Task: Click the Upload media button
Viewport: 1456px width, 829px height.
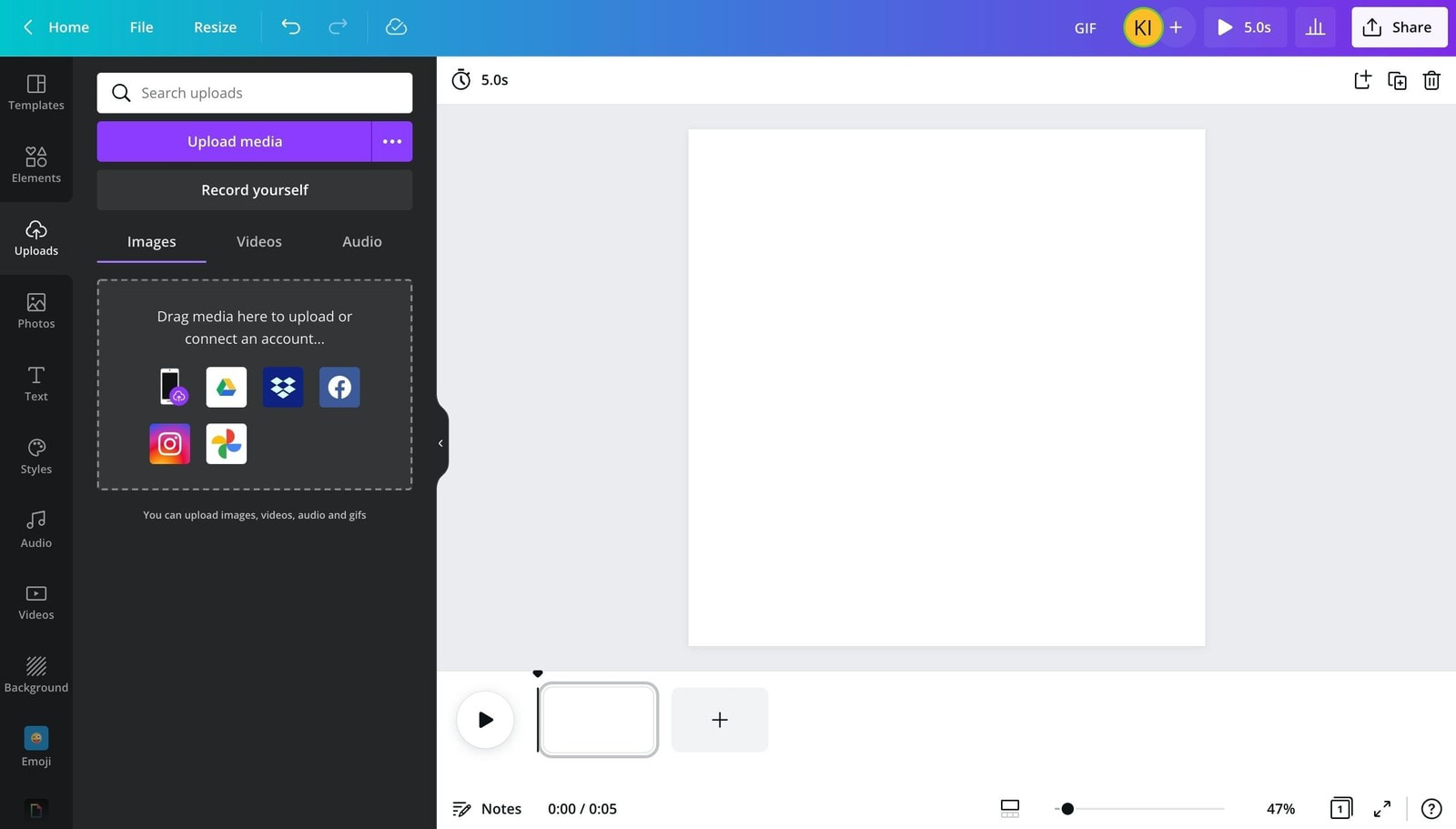Action: [x=235, y=141]
